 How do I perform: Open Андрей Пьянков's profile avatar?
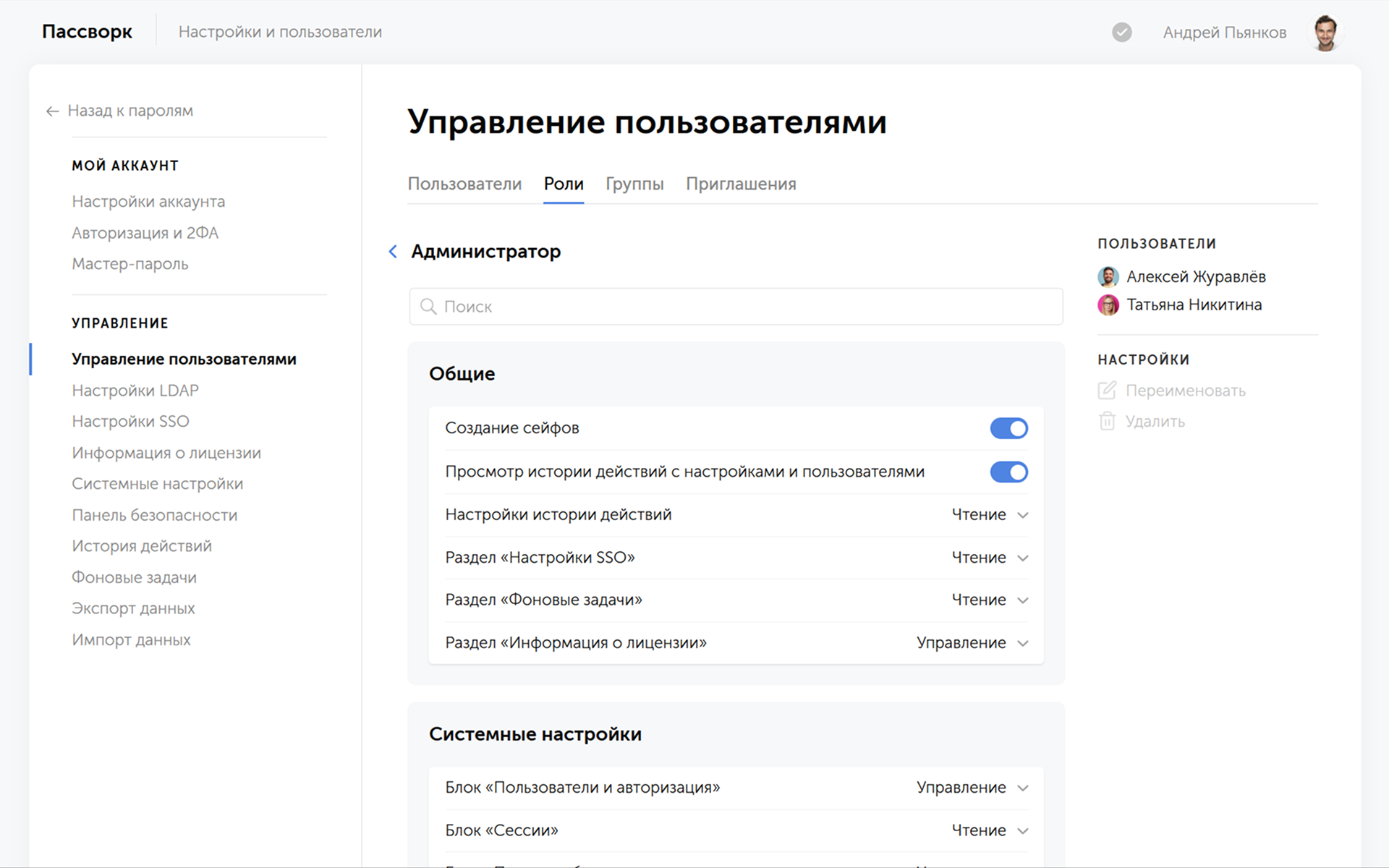pos(1325,33)
